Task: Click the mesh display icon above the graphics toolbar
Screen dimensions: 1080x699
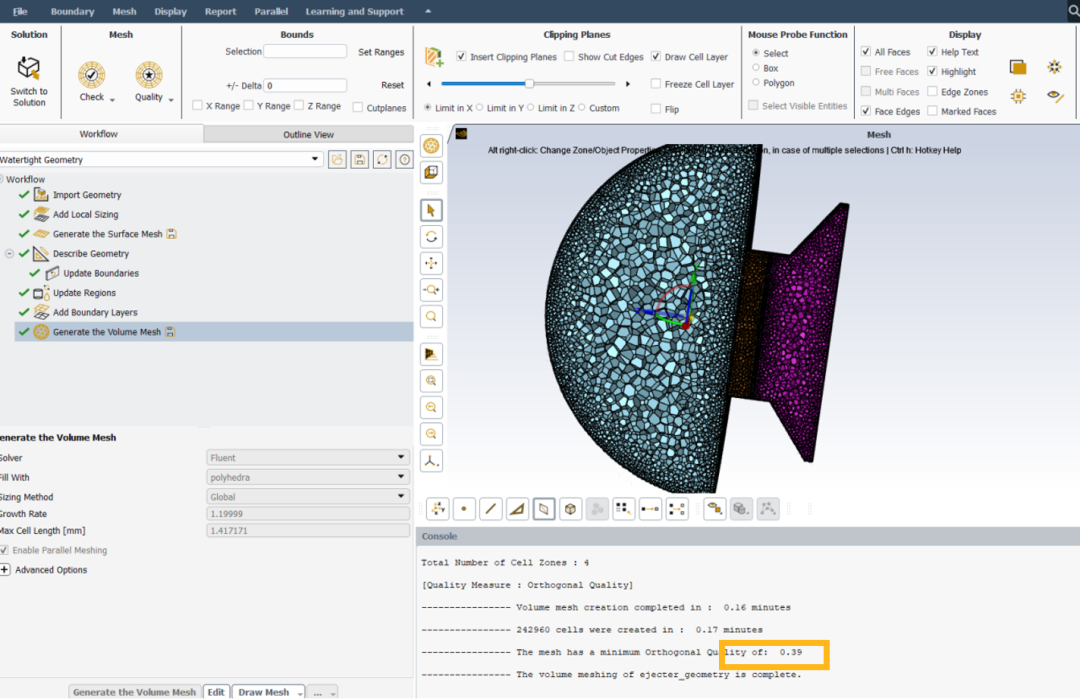Action: [431, 145]
